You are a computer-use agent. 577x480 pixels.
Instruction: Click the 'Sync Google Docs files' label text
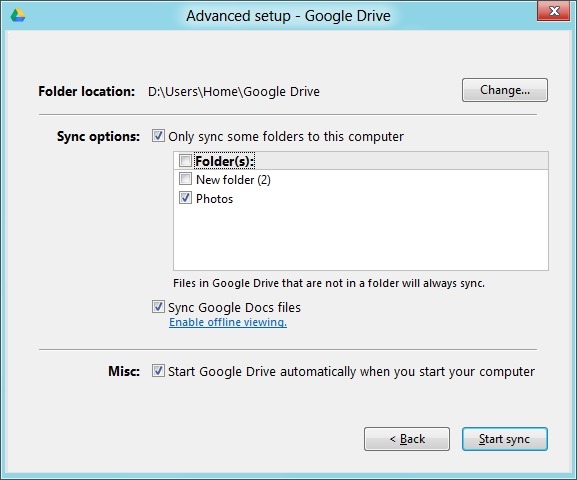coord(234,307)
